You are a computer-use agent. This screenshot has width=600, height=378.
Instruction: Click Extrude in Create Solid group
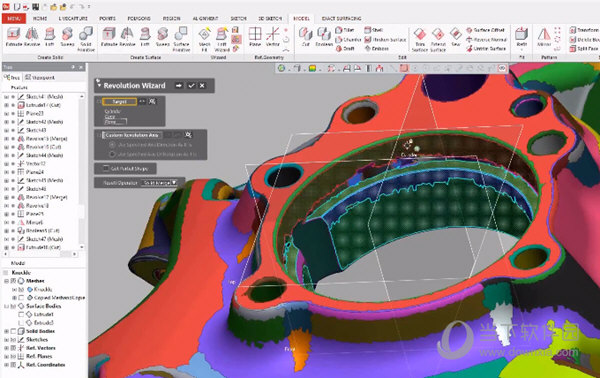point(13,37)
